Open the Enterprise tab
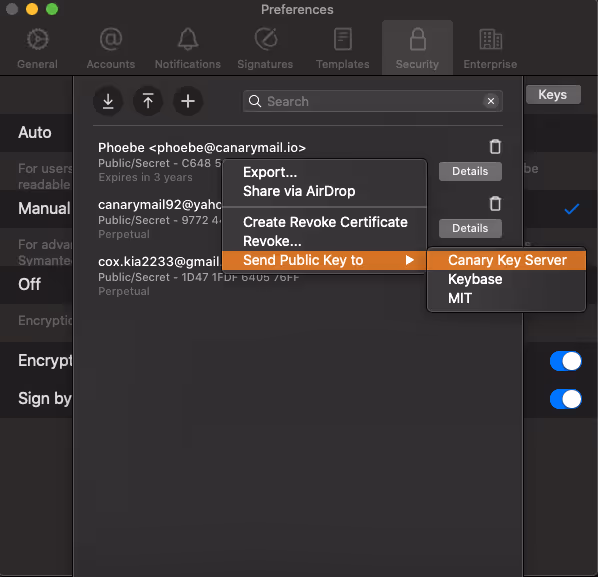Screen dimensions: 598x577 (490, 48)
